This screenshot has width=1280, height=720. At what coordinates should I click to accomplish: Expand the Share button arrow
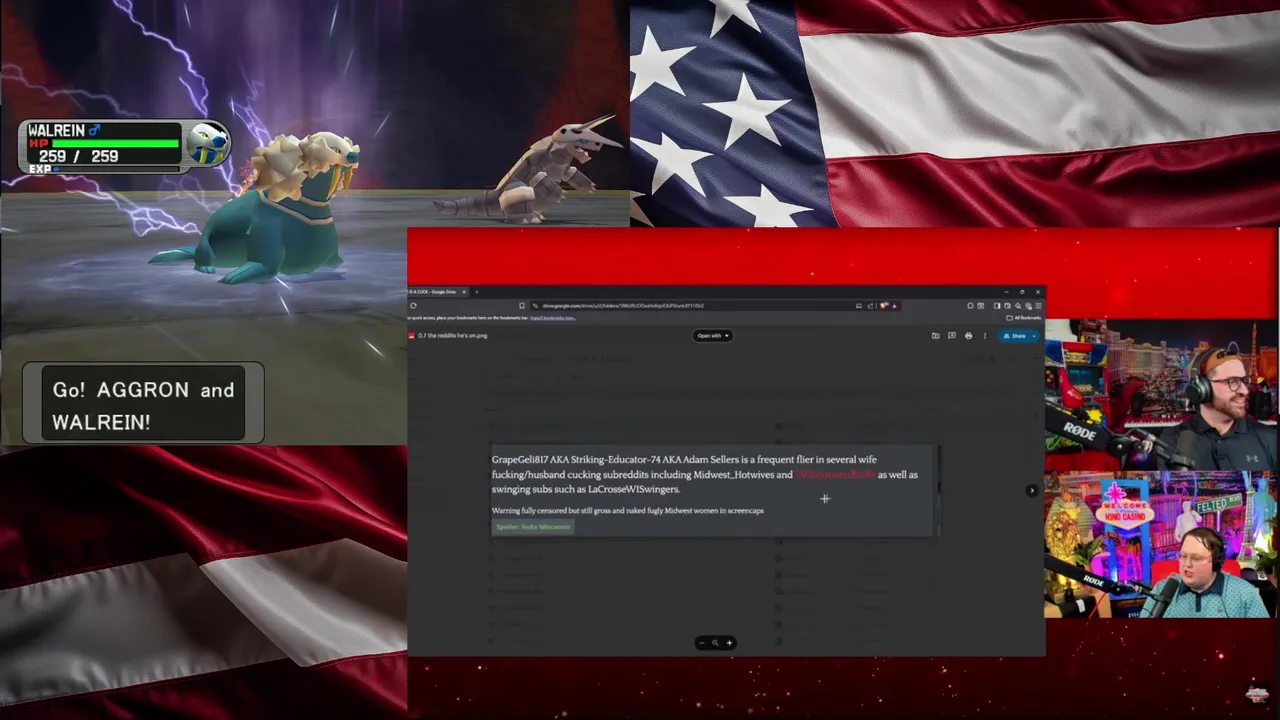(x=1034, y=336)
